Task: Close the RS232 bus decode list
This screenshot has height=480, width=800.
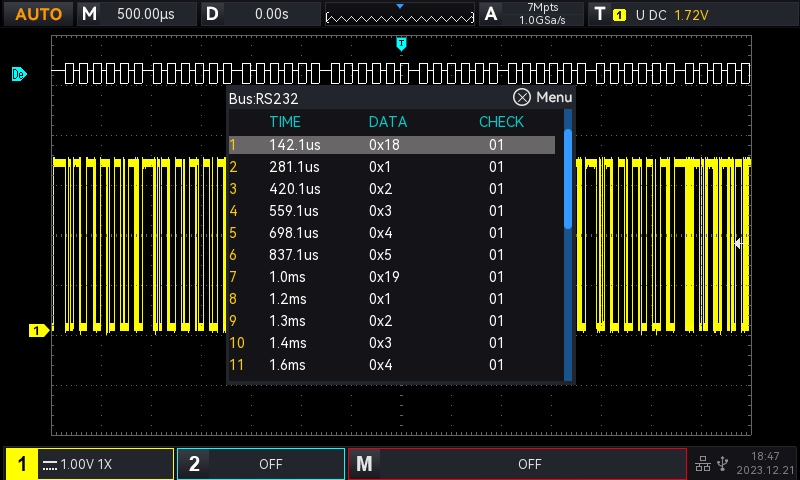Action: tap(522, 97)
